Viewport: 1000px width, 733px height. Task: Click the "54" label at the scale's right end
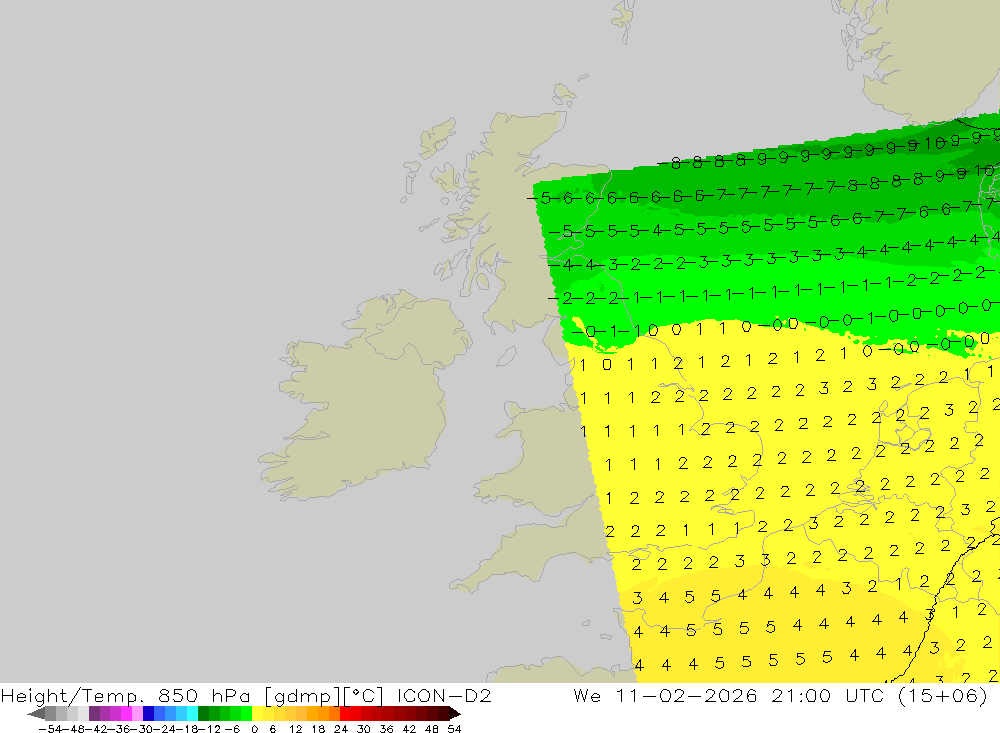tap(454, 729)
